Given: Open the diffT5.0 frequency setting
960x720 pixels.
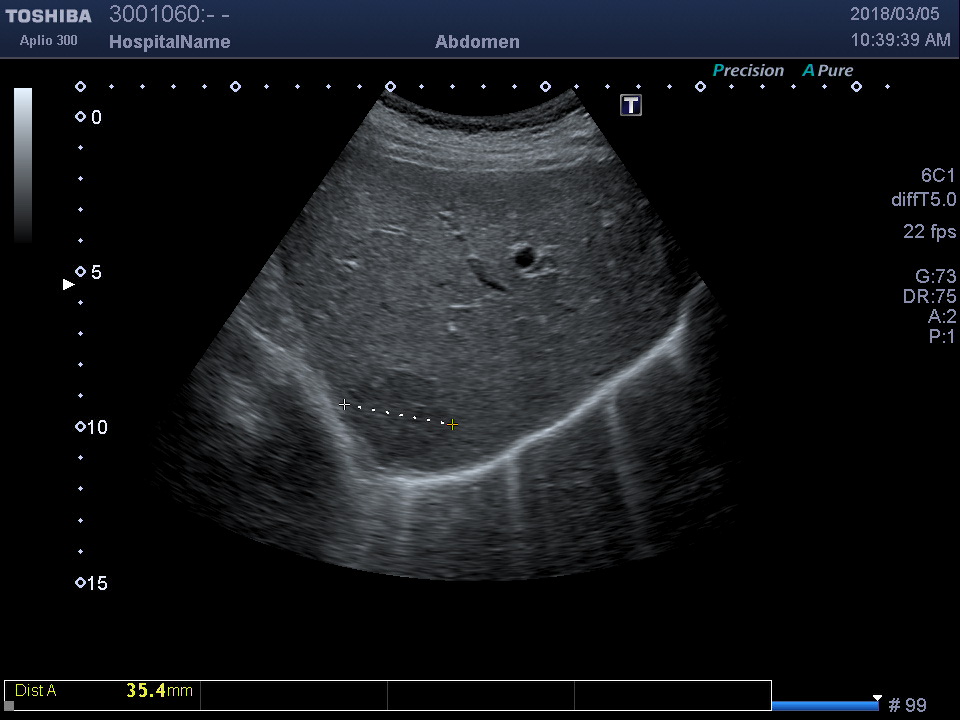Looking at the screenshot, I should point(923,200).
